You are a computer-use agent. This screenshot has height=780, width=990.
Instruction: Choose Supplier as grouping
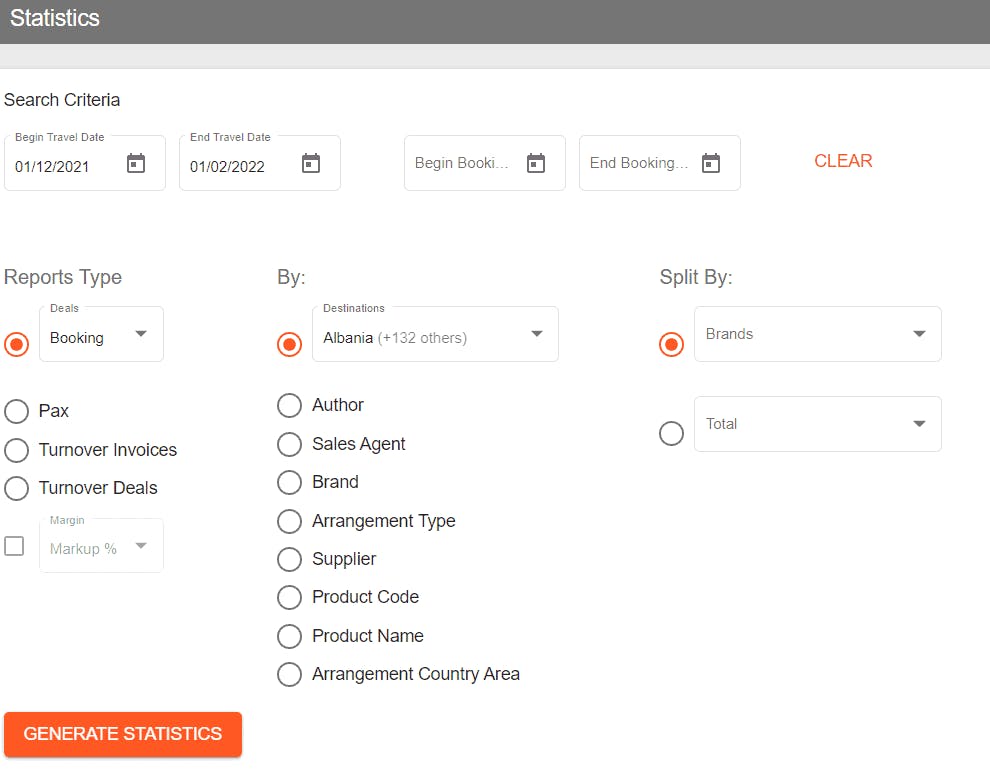(x=290, y=559)
